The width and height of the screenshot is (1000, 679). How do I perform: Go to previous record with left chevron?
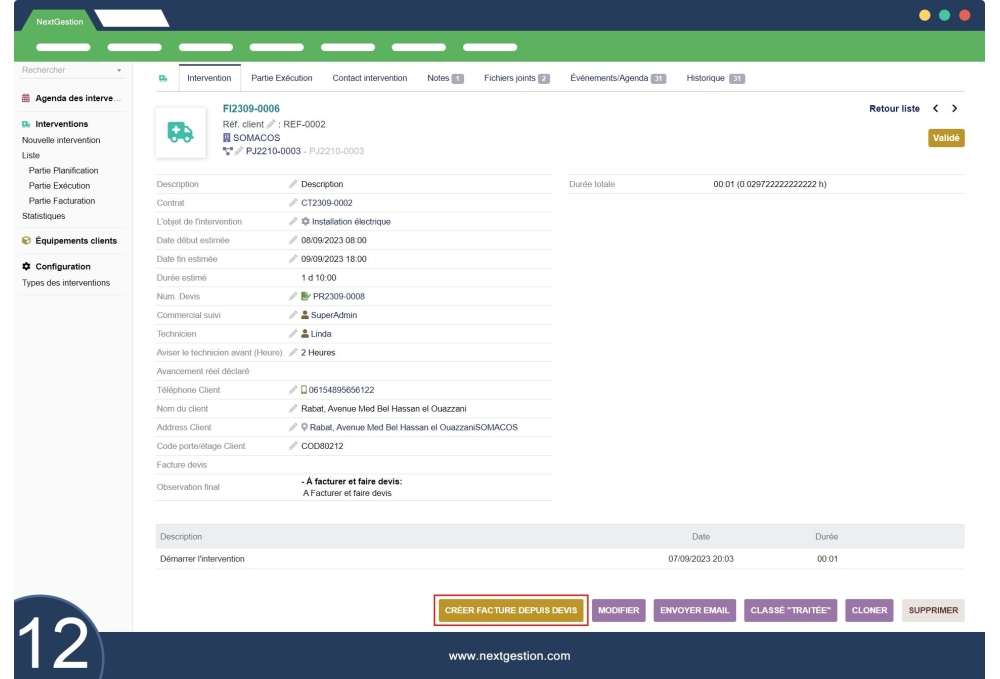coord(935,108)
